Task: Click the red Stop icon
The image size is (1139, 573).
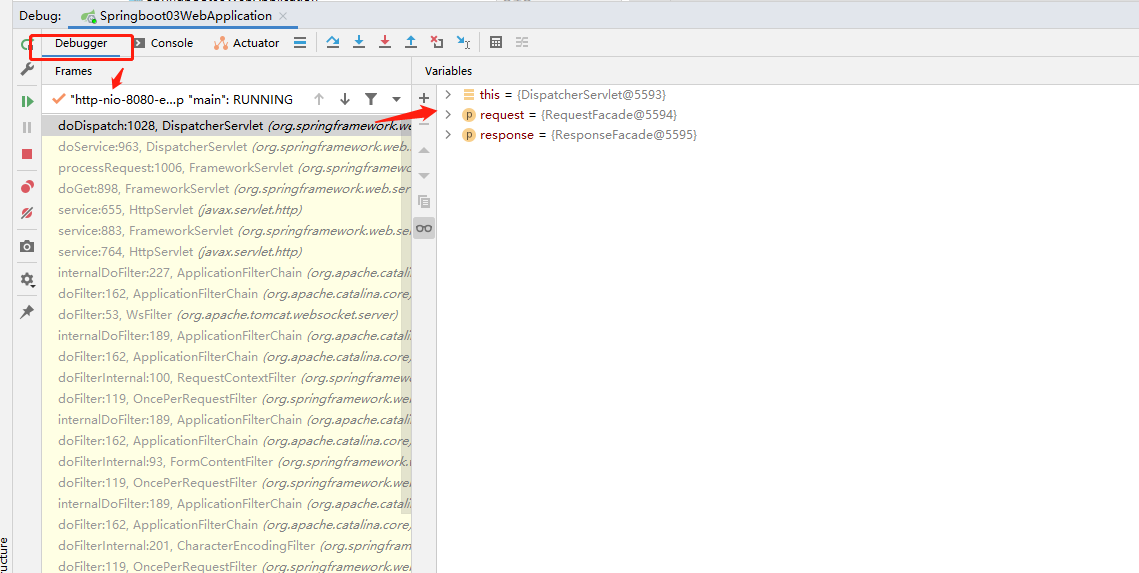Action: click(x=27, y=154)
